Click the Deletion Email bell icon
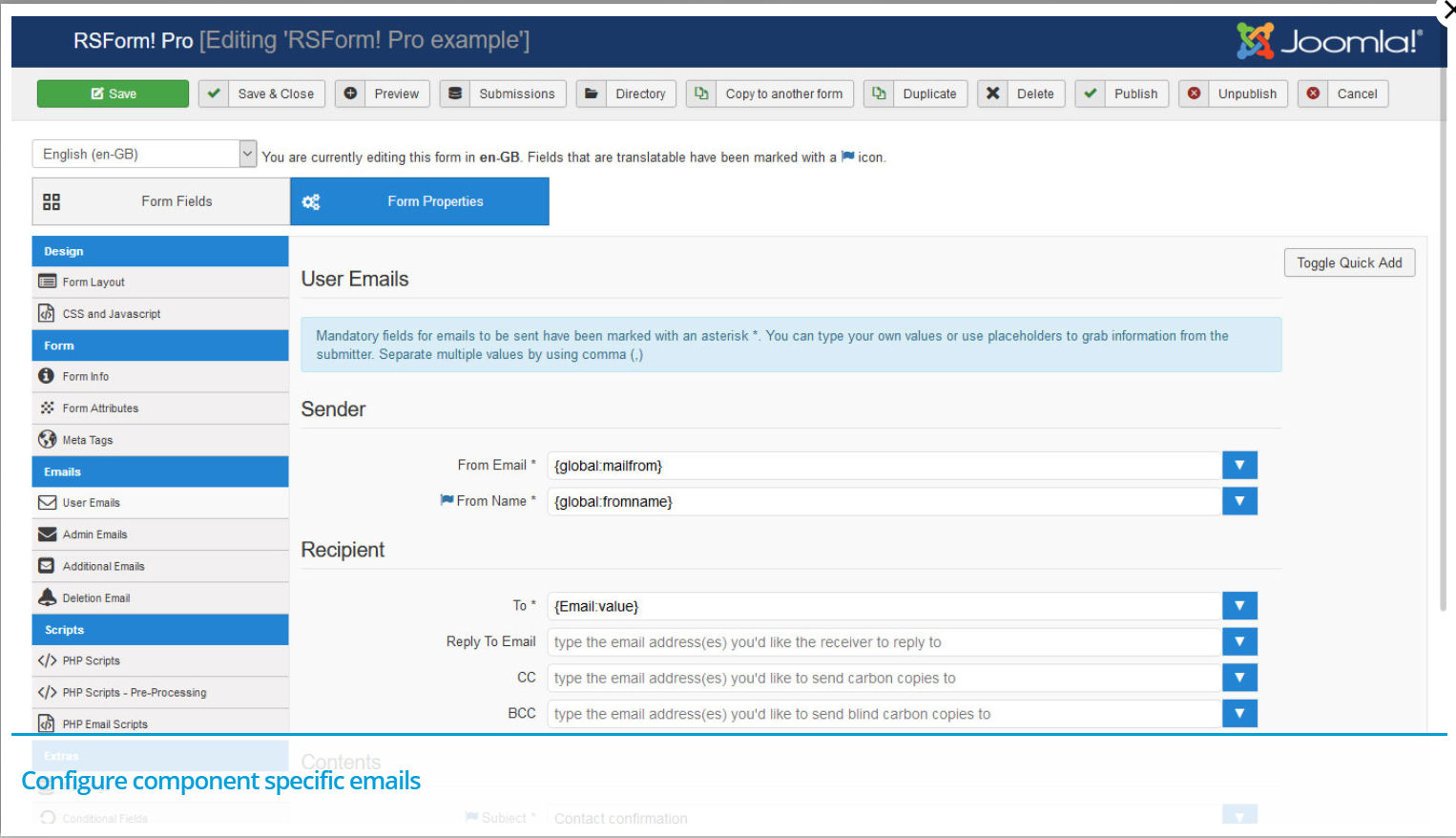 (47, 597)
